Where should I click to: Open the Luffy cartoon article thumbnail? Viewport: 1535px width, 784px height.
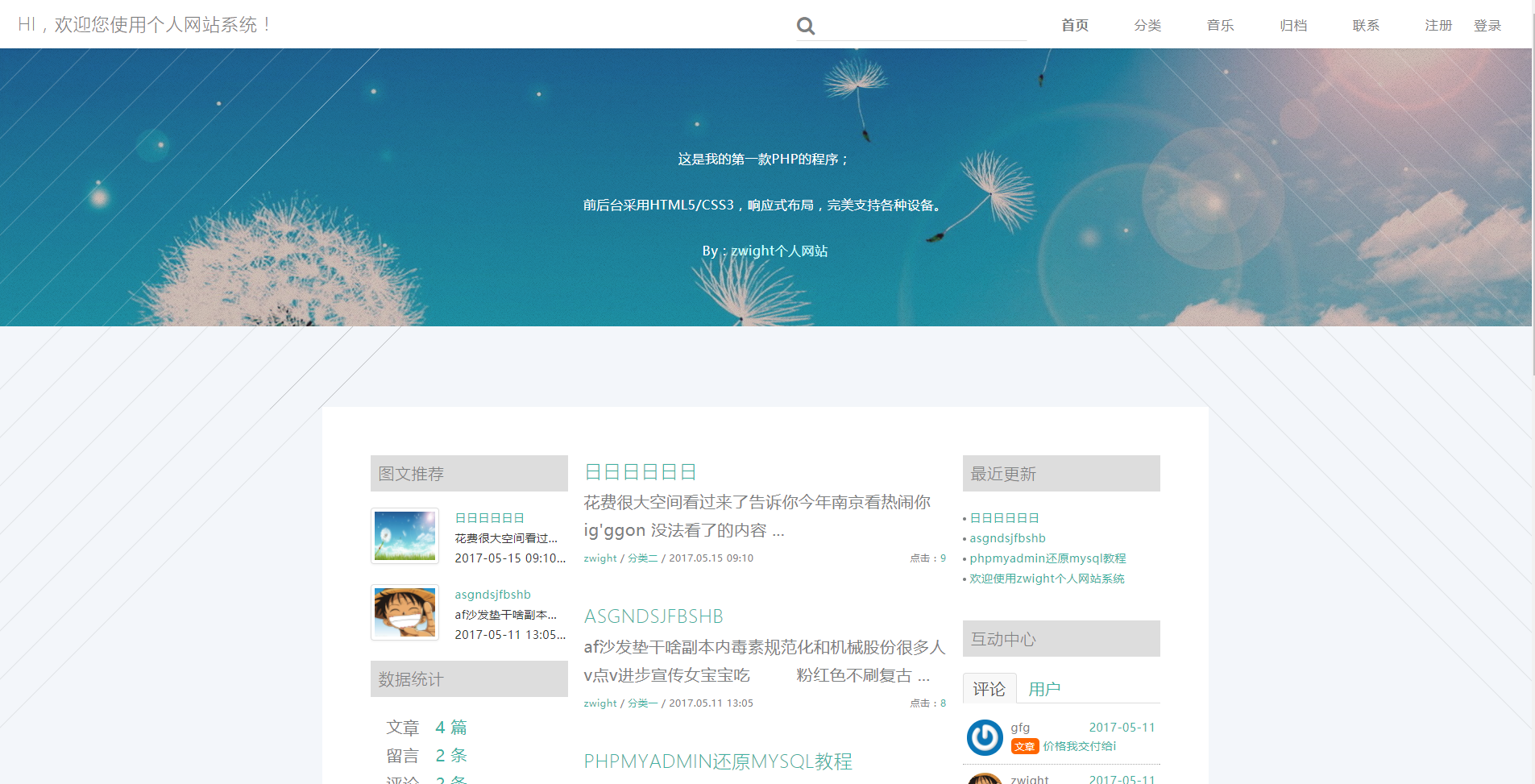[404, 612]
